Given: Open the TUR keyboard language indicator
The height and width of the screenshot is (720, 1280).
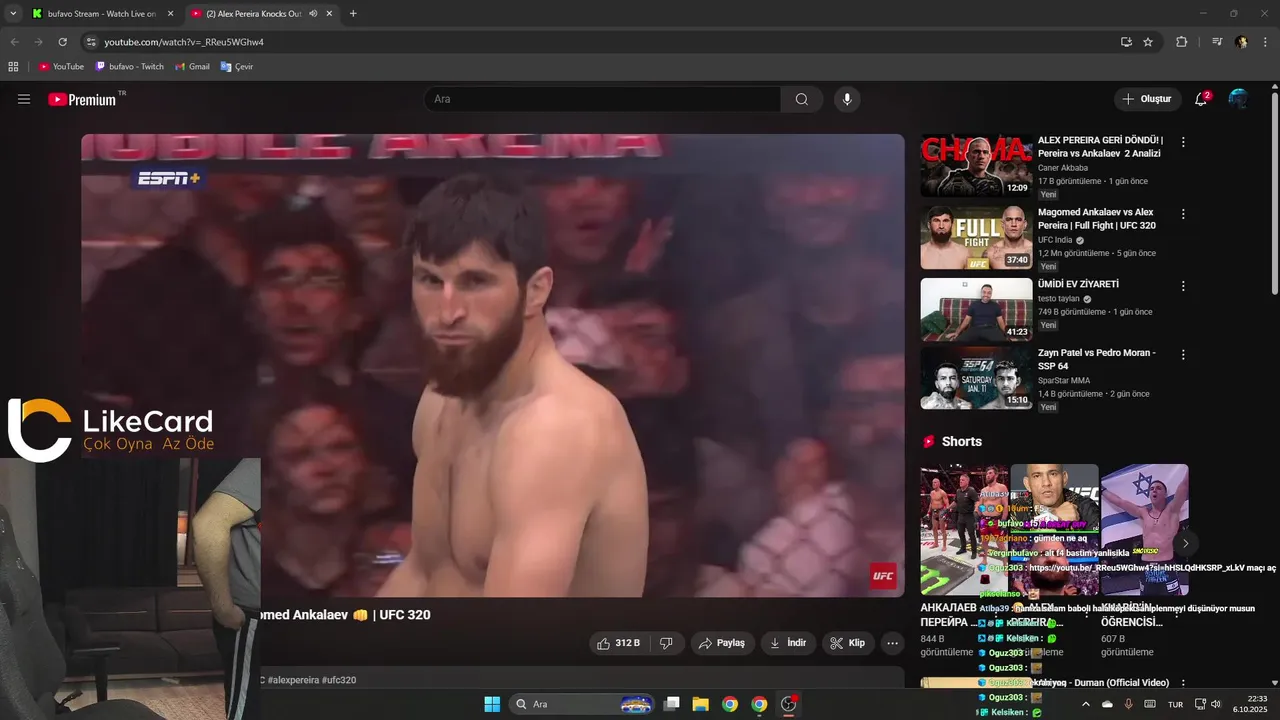Looking at the screenshot, I should [1176, 704].
